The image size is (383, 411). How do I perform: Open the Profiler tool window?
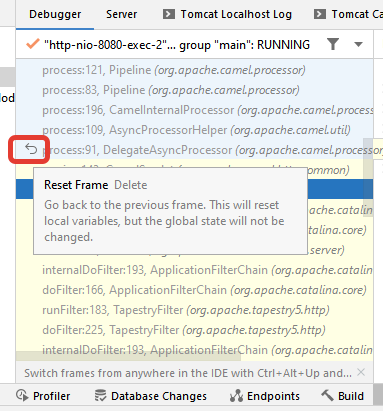pos(43,396)
